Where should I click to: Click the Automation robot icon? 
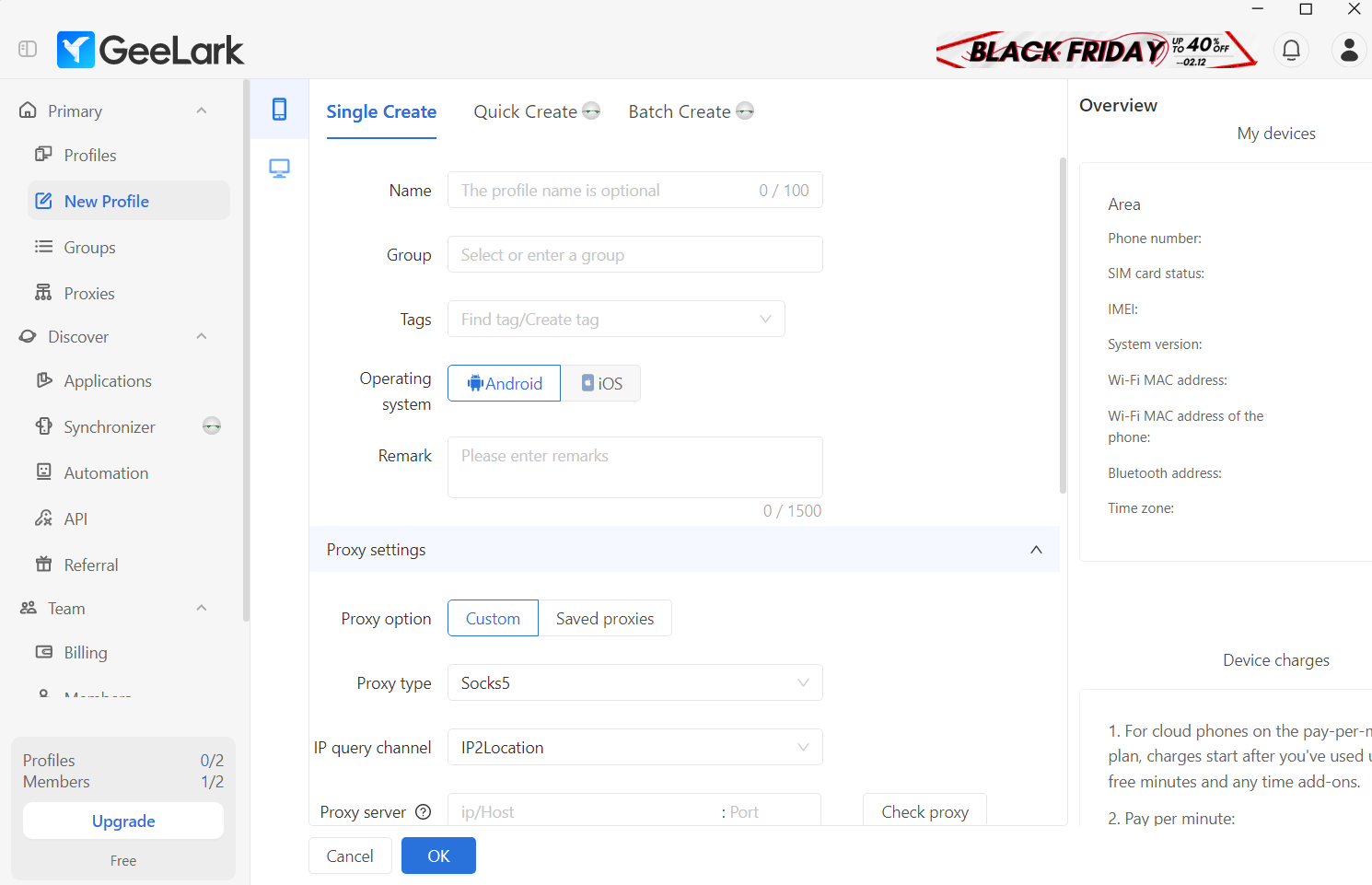pos(43,472)
